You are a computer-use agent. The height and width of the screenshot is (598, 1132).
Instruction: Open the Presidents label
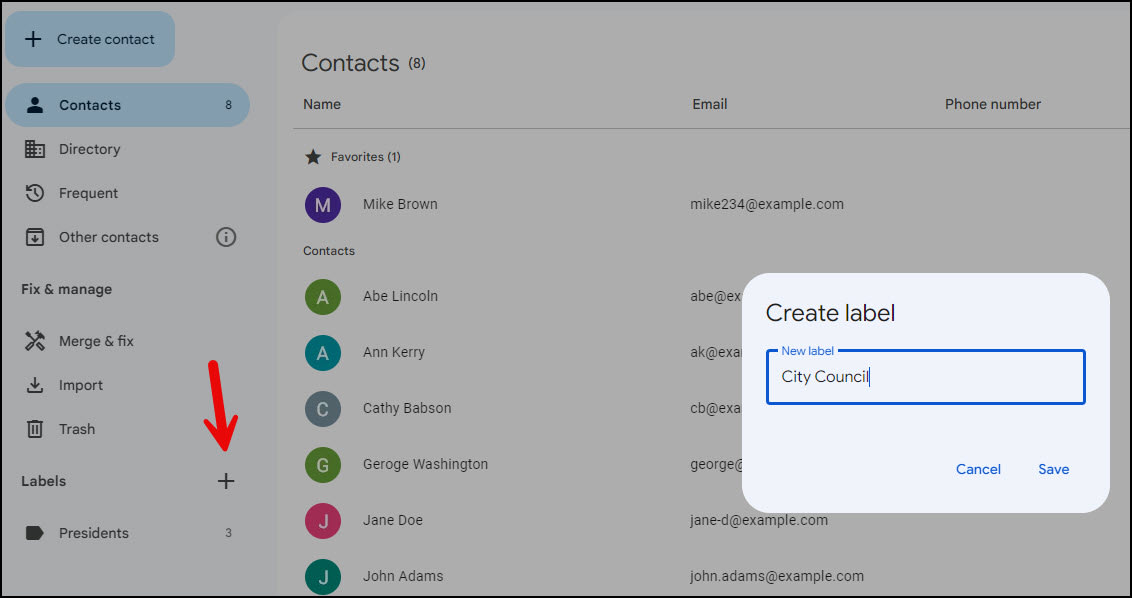95,532
